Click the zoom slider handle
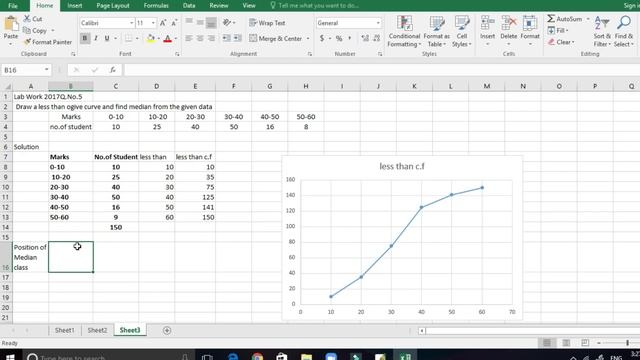This screenshot has width=640, height=360. (x=627, y=343)
